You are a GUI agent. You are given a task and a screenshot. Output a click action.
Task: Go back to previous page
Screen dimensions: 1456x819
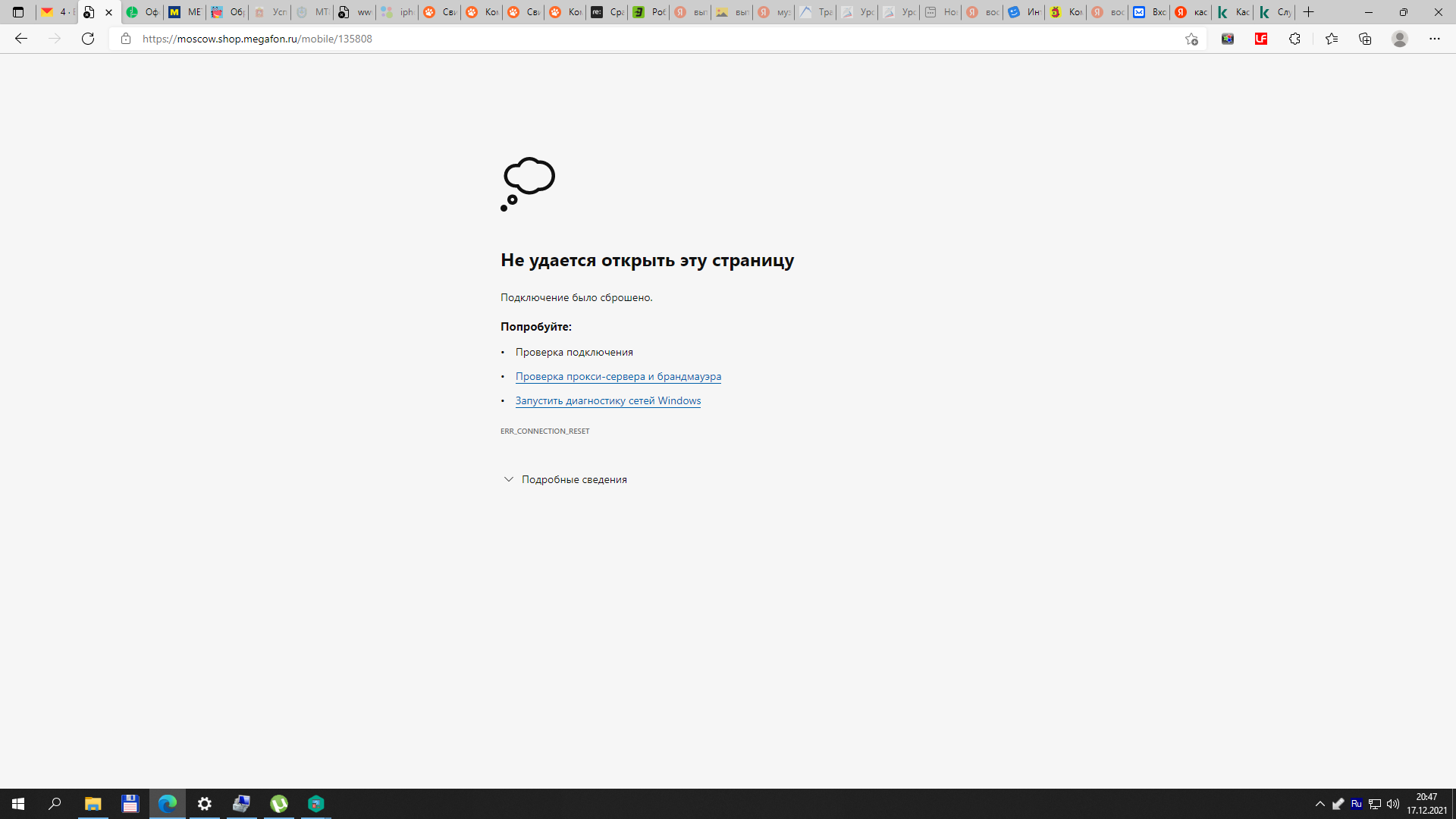click(21, 39)
